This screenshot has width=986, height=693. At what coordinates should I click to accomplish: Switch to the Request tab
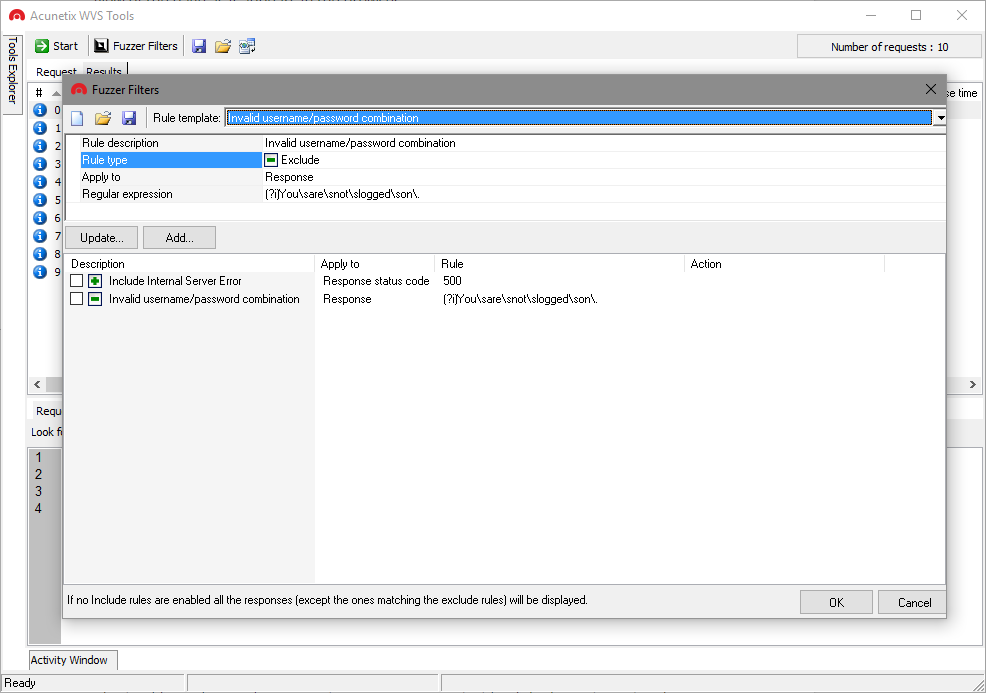click(56, 72)
